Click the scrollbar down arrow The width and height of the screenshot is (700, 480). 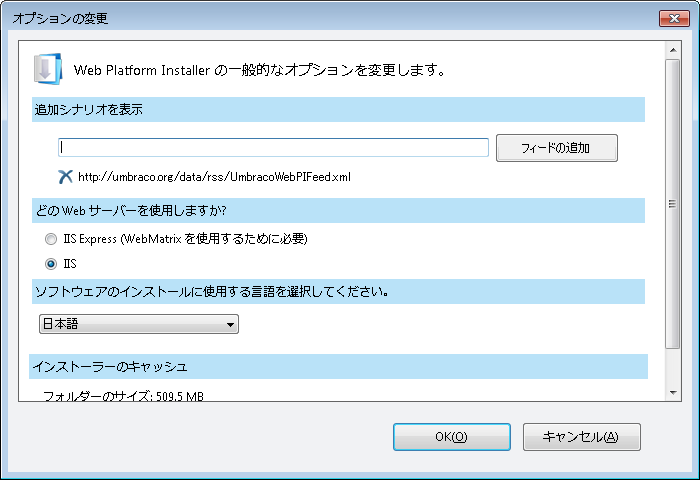tap(673, 393)
